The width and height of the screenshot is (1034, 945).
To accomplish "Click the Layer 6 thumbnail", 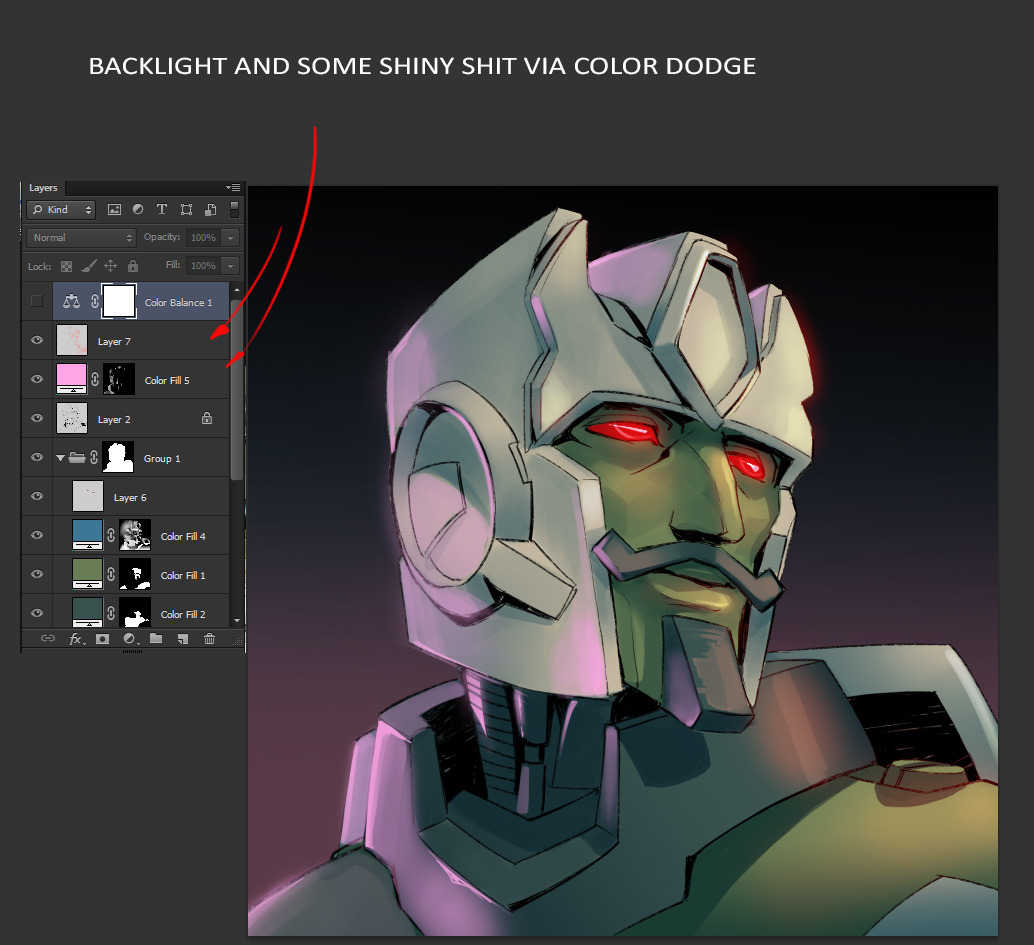I will click(x=88, y=496).
